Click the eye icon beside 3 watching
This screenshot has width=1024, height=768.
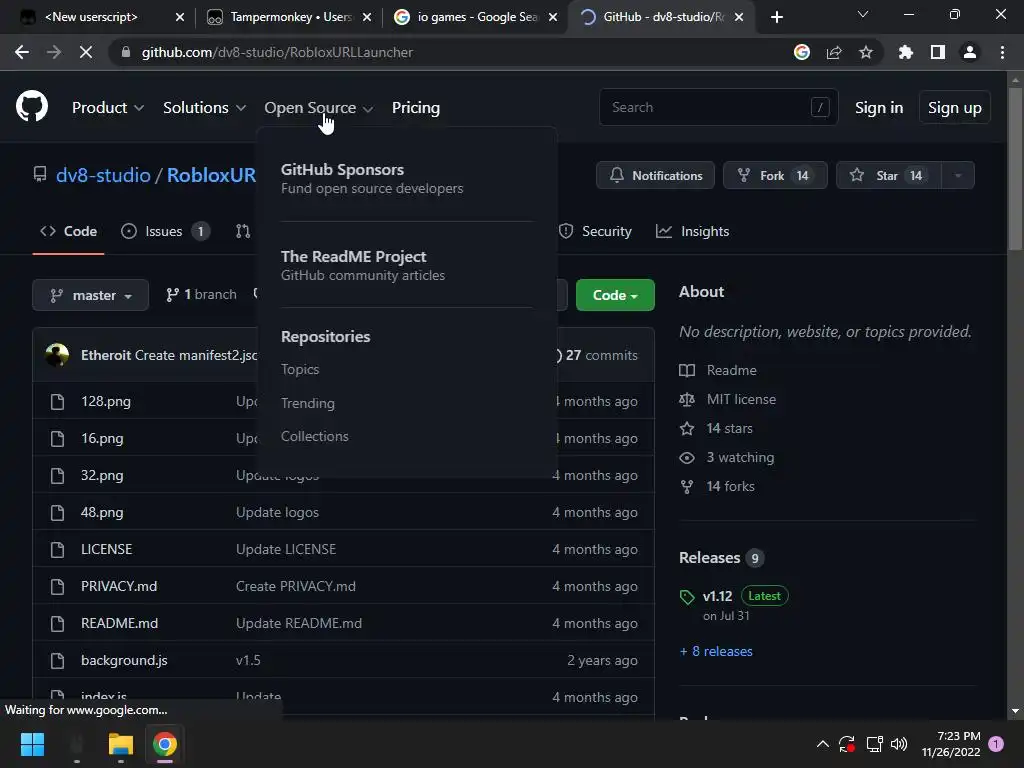point(687,458)
